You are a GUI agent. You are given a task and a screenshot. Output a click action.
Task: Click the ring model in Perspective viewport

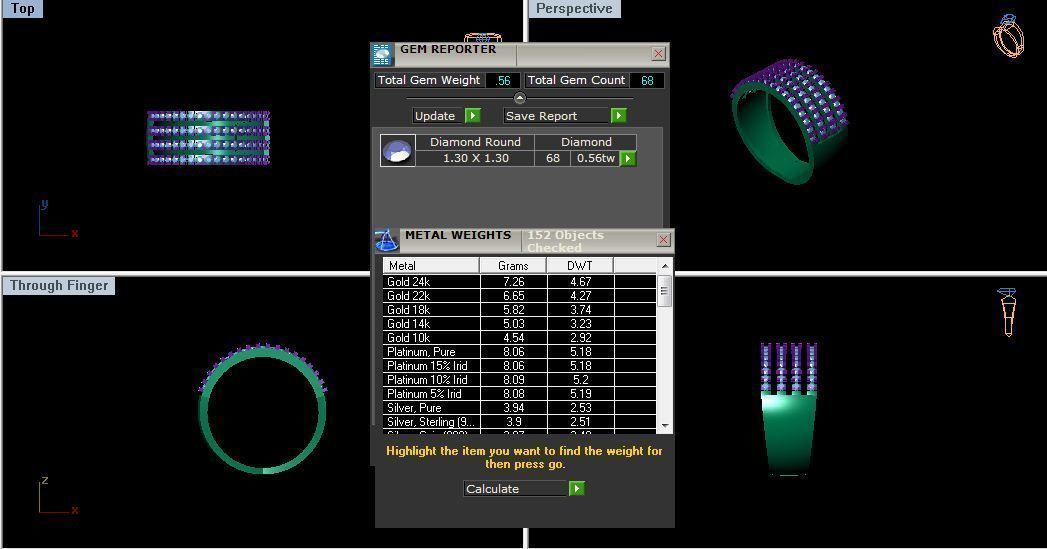(x=788, y=120)
